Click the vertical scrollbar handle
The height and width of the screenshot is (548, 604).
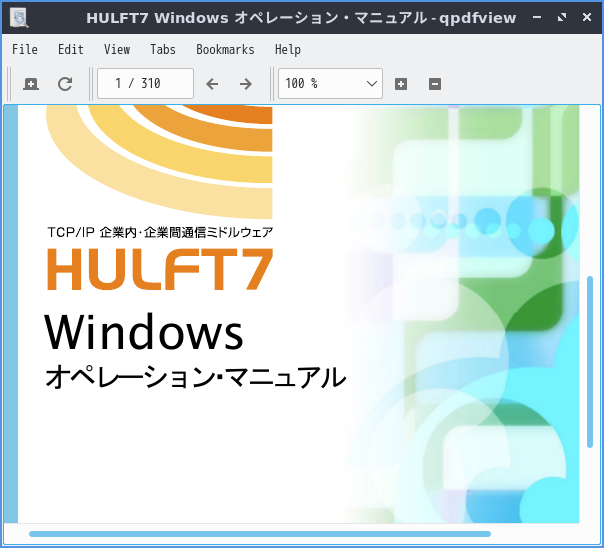tap(590, 362)
